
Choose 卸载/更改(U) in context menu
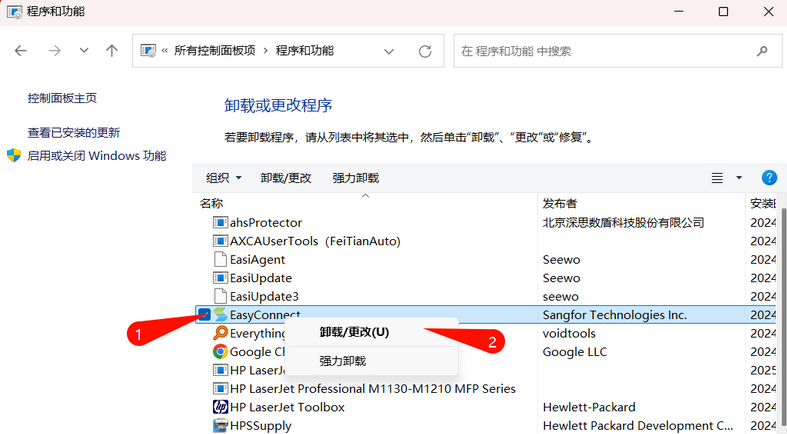[354, 332]
